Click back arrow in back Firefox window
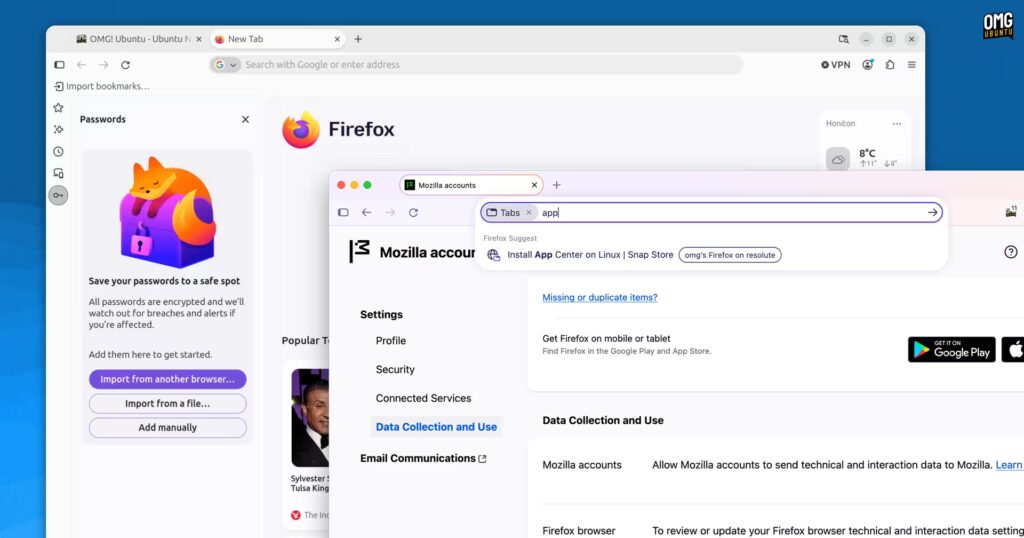Screen dimensions: 1024x538 pyautogui.click(x=81, y=65)
